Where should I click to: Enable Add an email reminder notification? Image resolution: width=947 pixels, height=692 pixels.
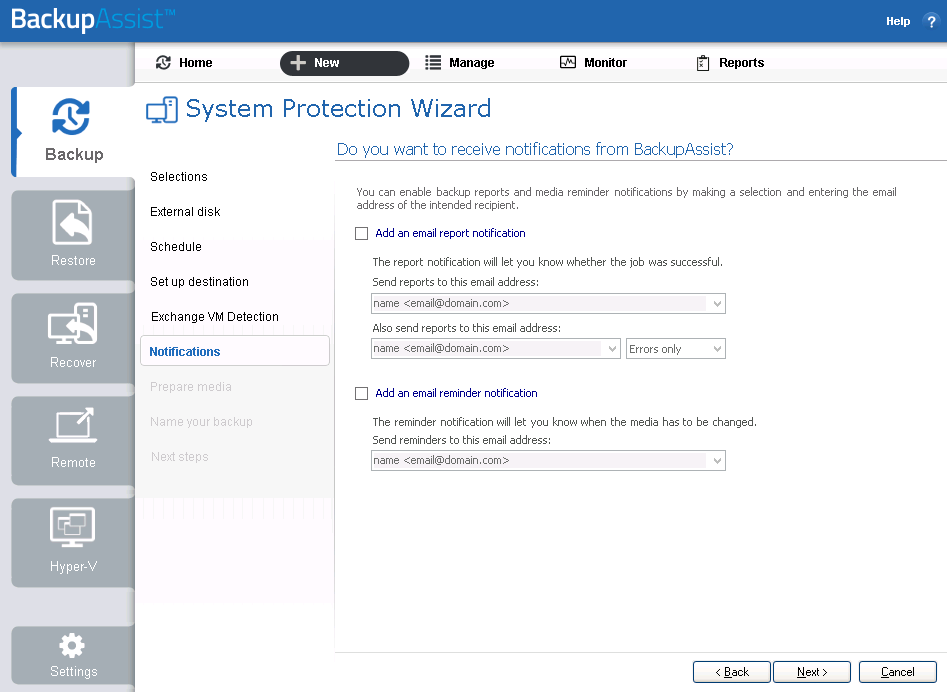[x=361, y=394]
